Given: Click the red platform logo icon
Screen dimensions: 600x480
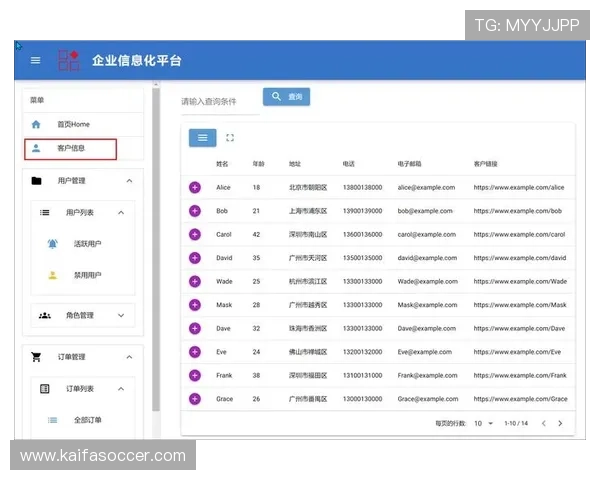Looking at the screenshot, I should tap(69, 60).
